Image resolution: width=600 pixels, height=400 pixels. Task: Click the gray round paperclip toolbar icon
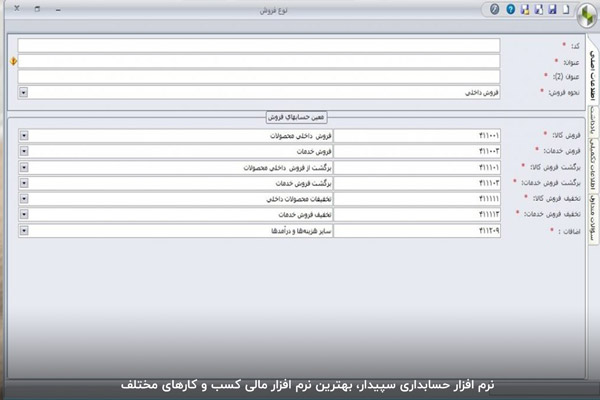click(x=494, y=9)
